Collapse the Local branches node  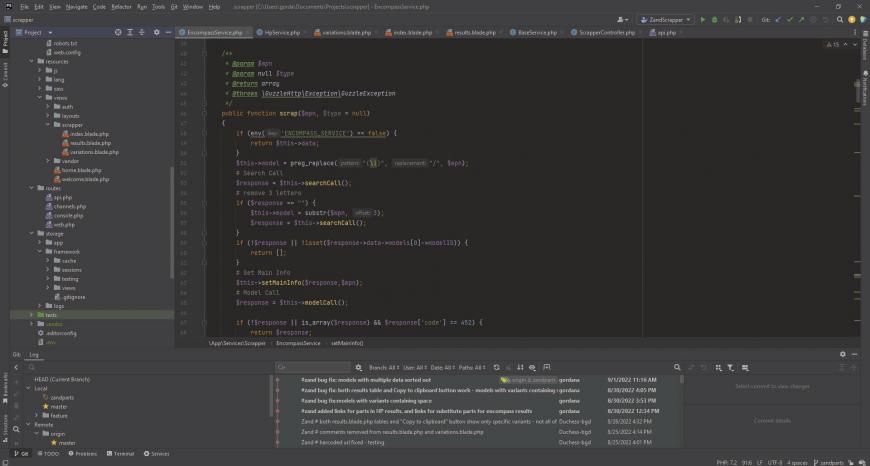coord(28,388)
